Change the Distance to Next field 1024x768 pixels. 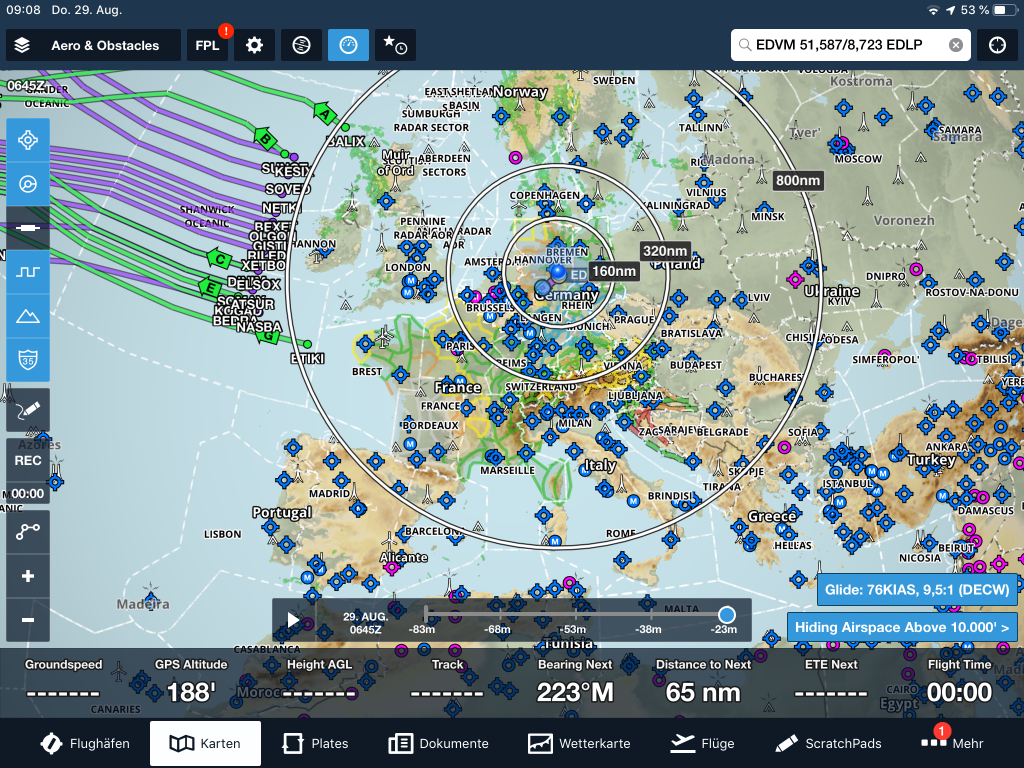(x=703, y=682)
